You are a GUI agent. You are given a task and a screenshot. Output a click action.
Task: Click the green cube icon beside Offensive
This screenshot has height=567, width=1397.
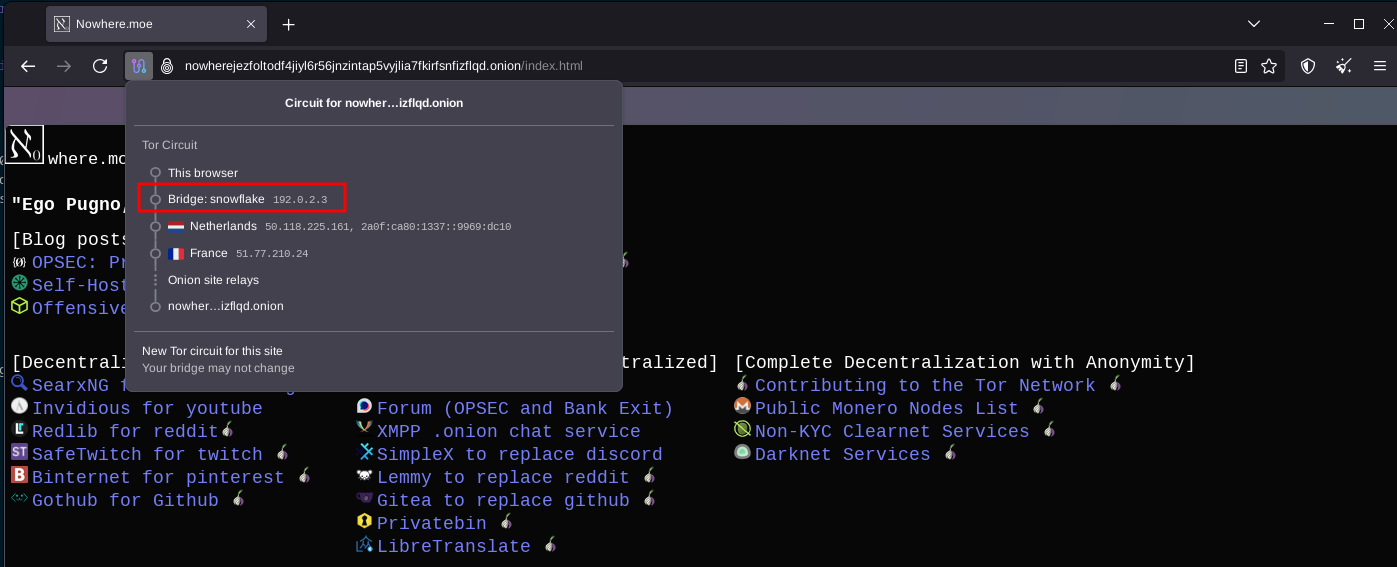19,306
